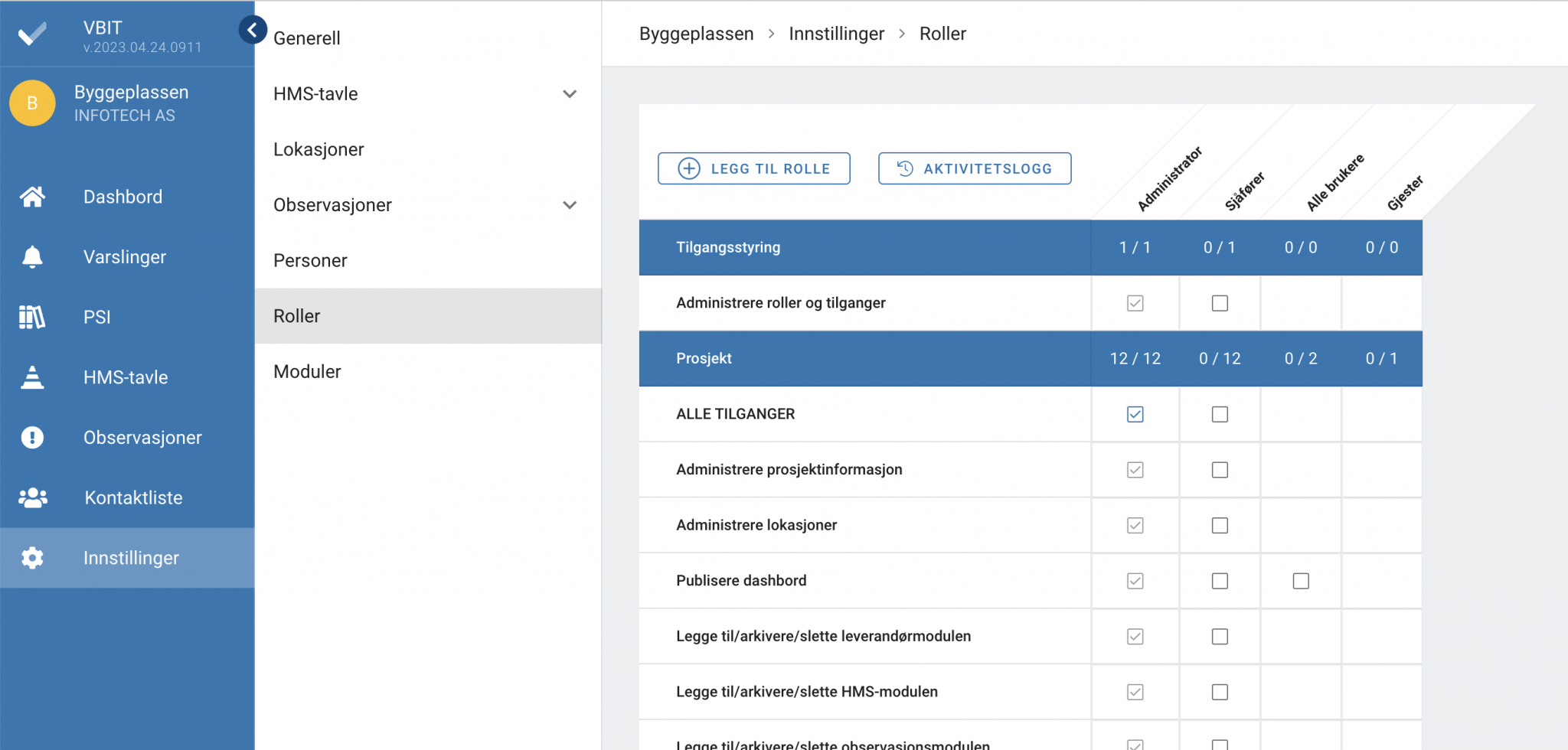Viewport: 1568px width, 750px height.
Task: Click the yellow Byggeplassen avatar badge
Action: coord(32,103)
